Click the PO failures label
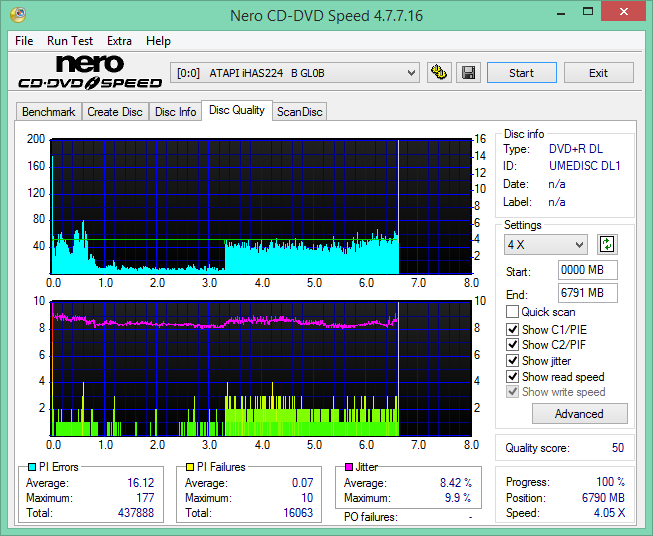The height and width of the screenshot is (536, 653). (371, 517)
